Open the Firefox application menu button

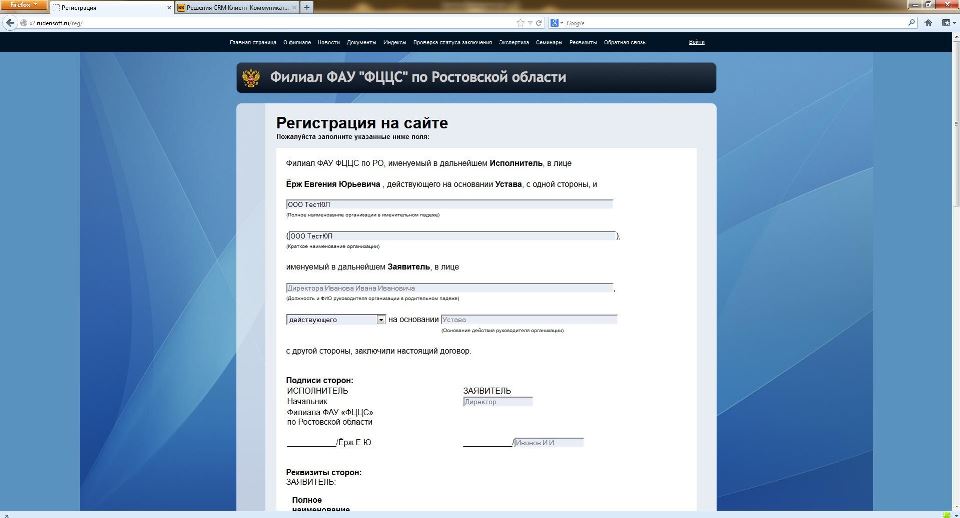pyautogui.click(x=23, y=5)
